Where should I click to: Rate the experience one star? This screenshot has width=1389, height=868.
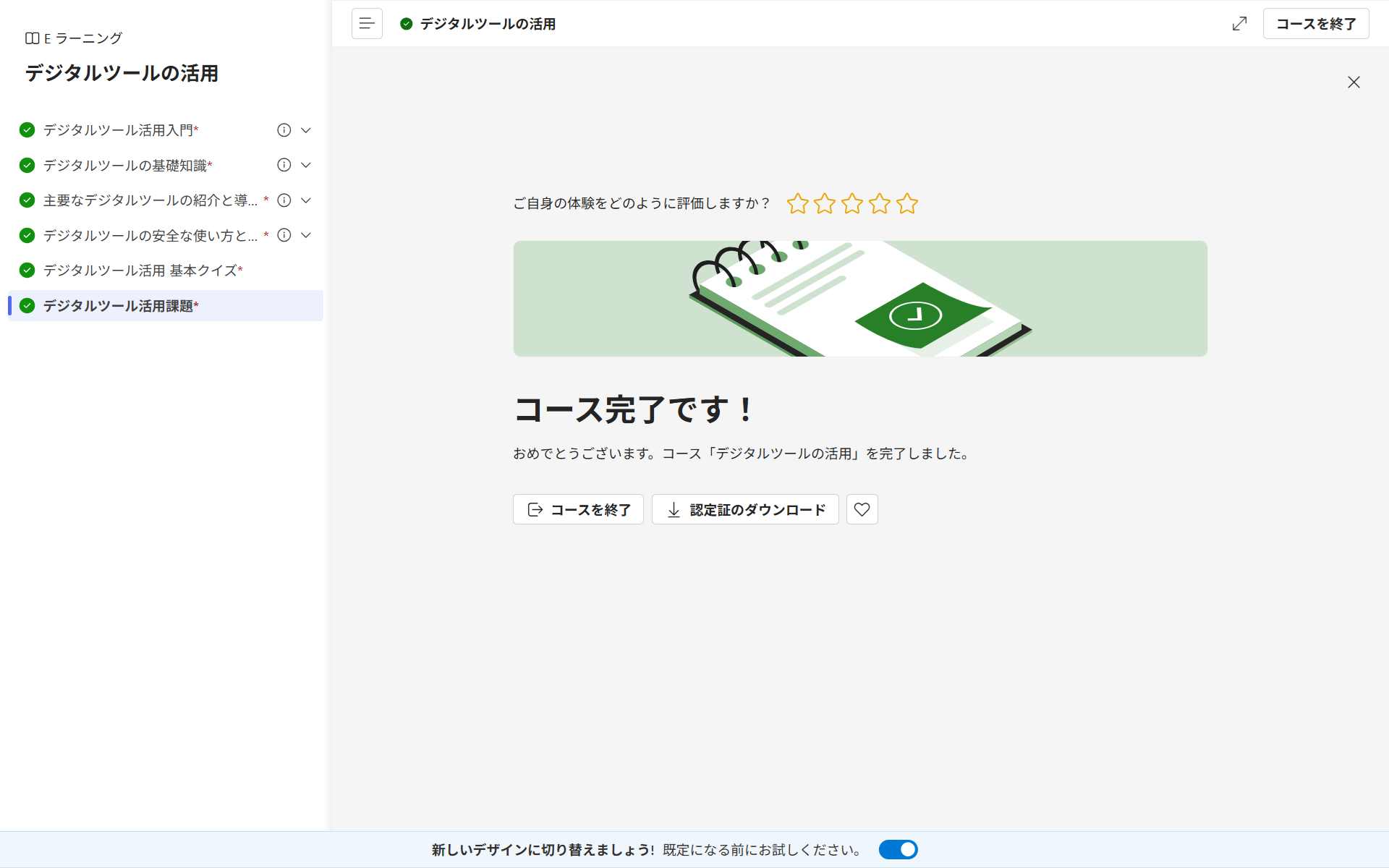797,204
